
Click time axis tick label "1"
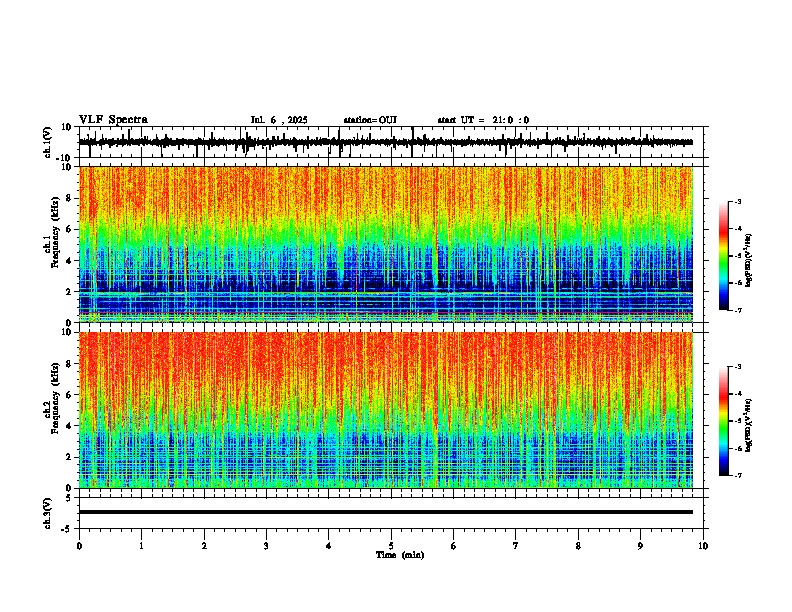click(x=141, y=546)
